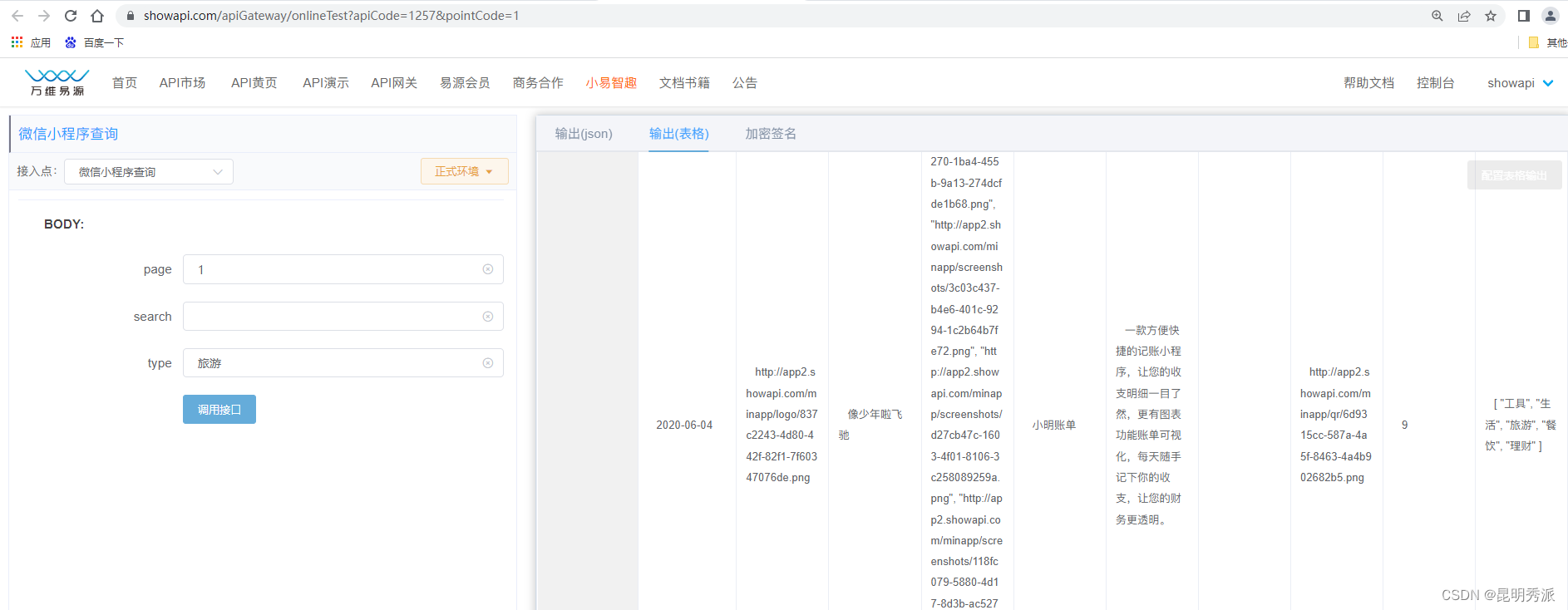Open 小易智趣 in the navigation
1568x610 pixels.
pyautogui.click(x=611, y=83)
